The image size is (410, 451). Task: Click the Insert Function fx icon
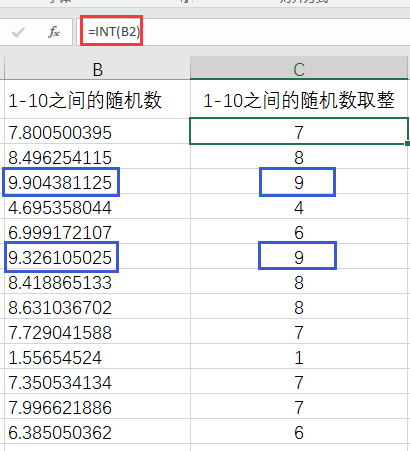coord(54,32)
